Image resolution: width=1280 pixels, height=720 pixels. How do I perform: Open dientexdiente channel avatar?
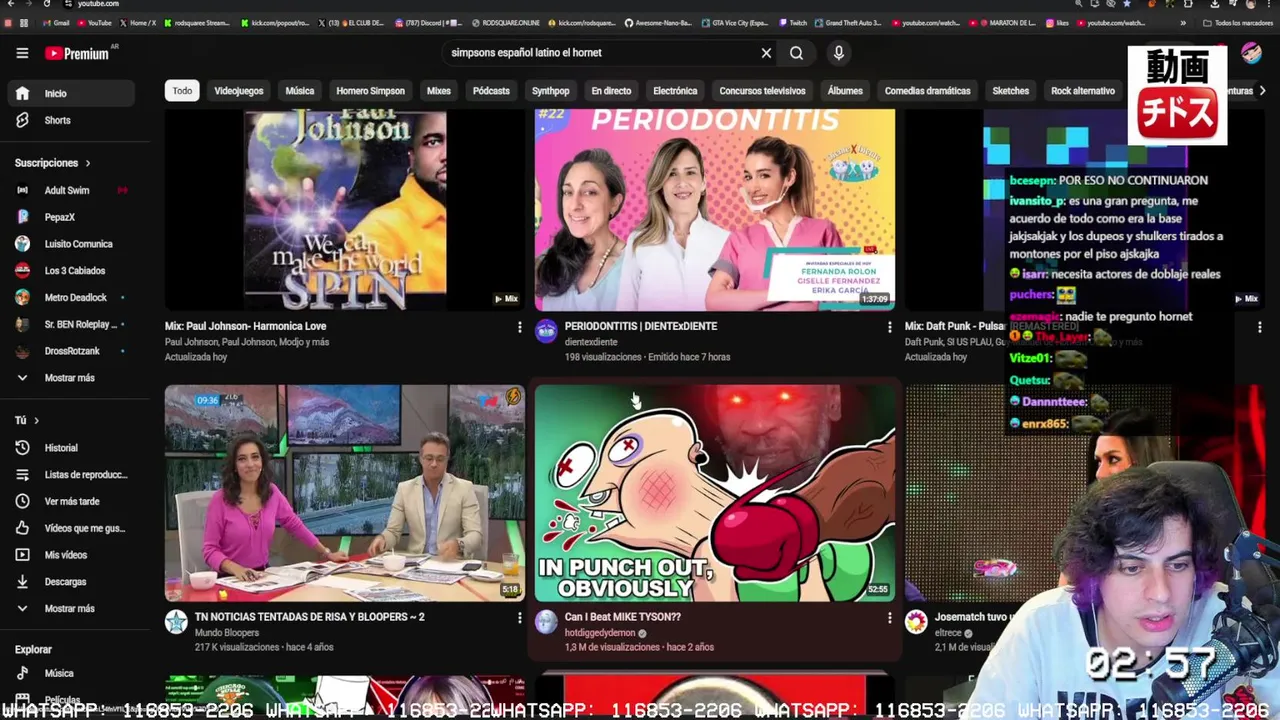click(546, 332)
